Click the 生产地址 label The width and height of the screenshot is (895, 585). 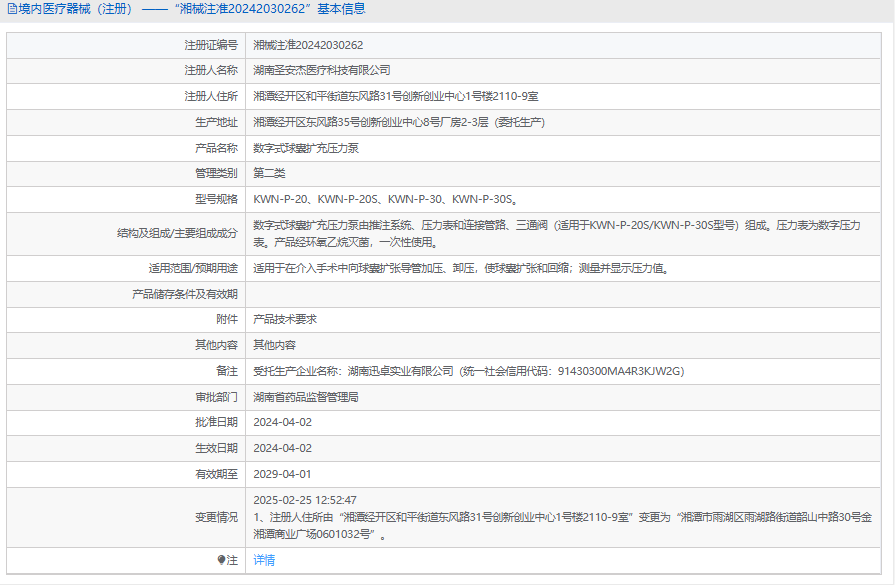pyautogui.click(x=216, y=122)
